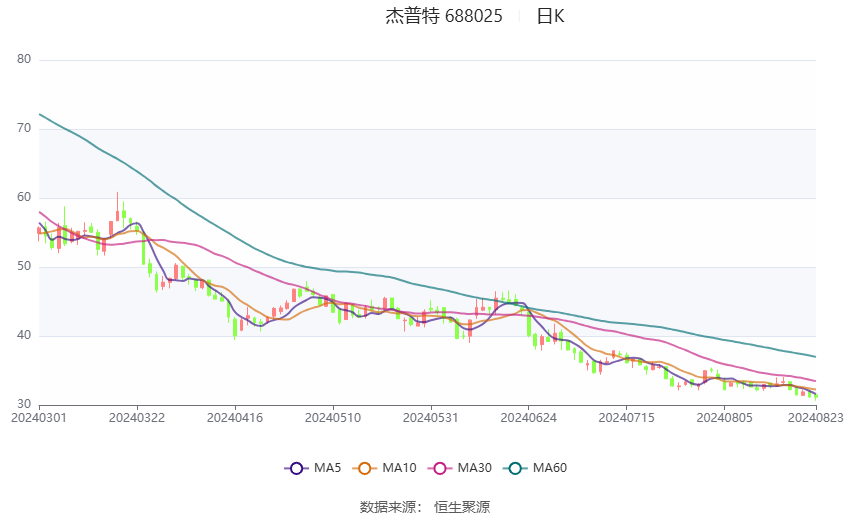Click the x-axis date label 20240624

click(x=529, y=418)
